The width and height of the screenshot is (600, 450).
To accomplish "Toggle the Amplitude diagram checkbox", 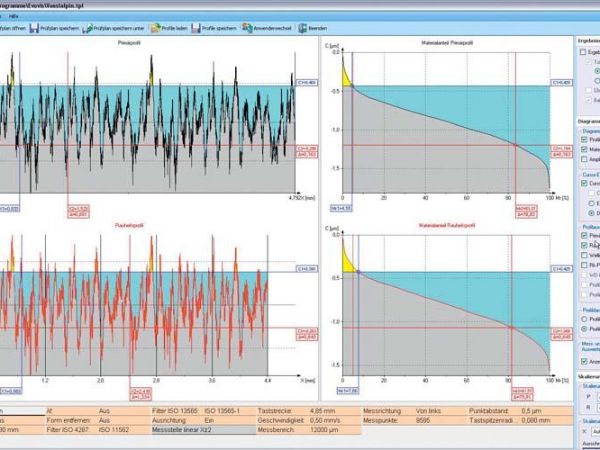I will tap(584, 159).
